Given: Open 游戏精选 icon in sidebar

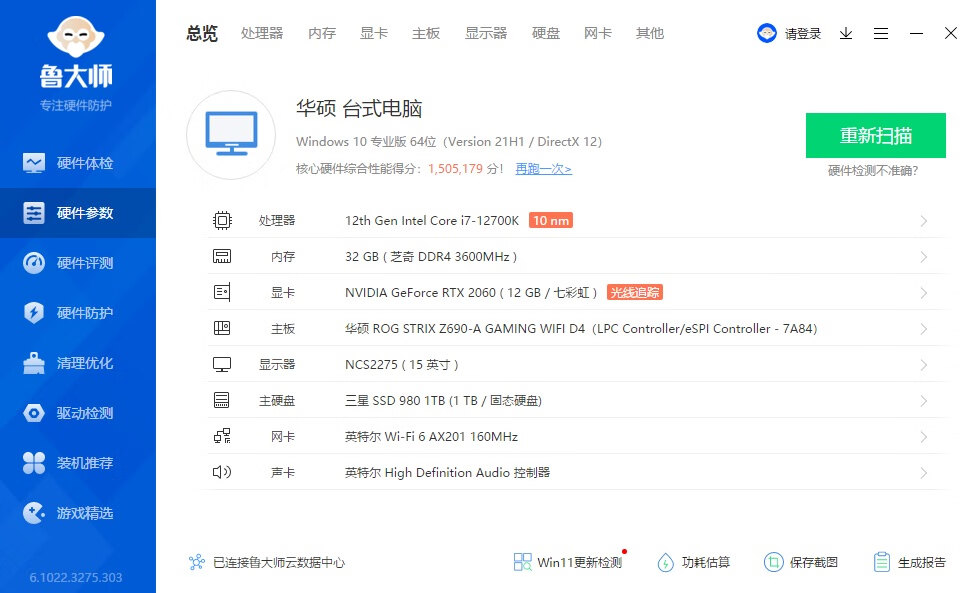Looking at the screenshot, I should click(x=34, y=513).
